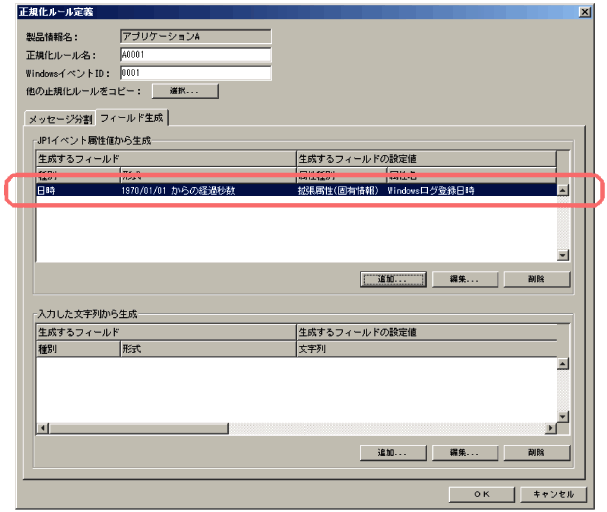Select the フィールド生成 tab

pos(132,118)
